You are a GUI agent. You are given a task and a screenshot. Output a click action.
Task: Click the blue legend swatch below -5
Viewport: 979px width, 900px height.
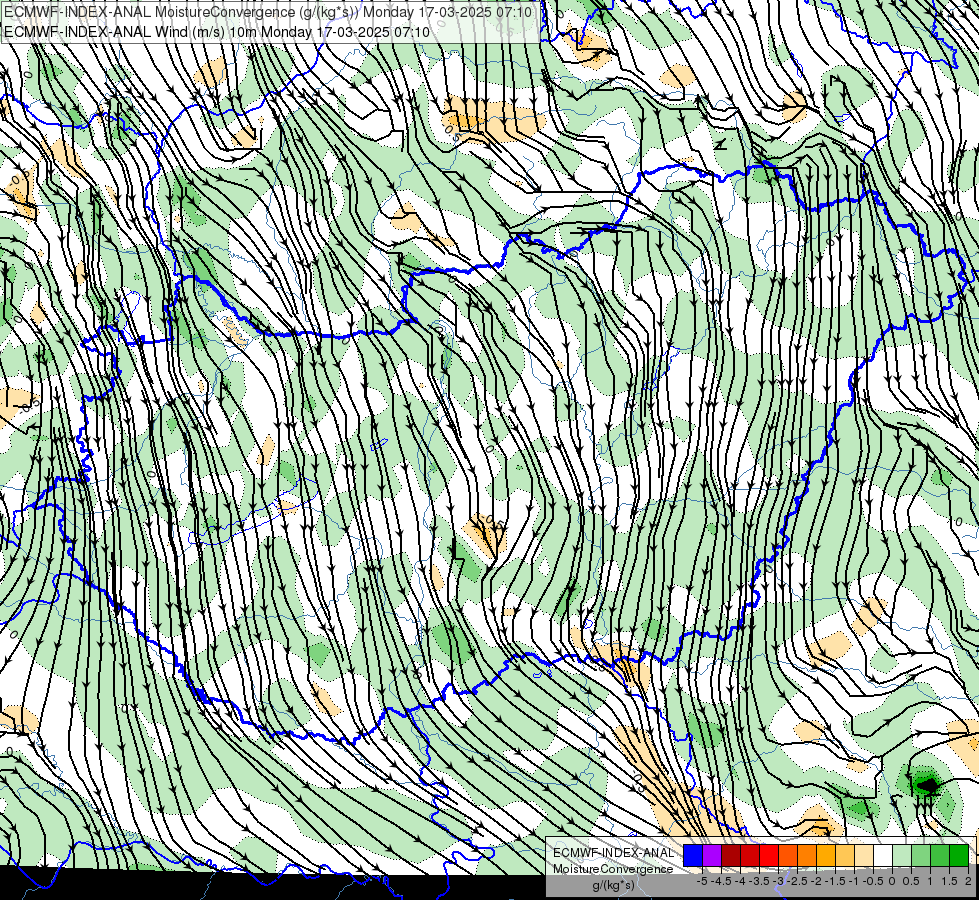692,855
